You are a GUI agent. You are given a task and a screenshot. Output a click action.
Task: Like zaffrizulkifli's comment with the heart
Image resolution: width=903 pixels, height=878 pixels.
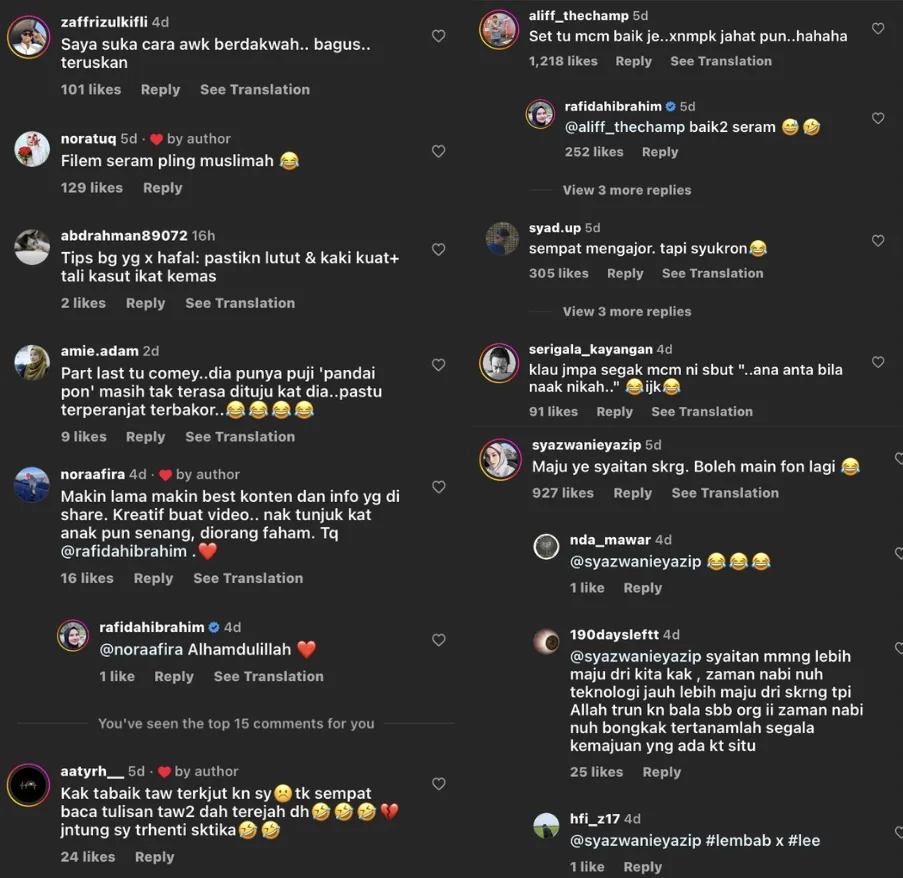[x=438, y=36]
